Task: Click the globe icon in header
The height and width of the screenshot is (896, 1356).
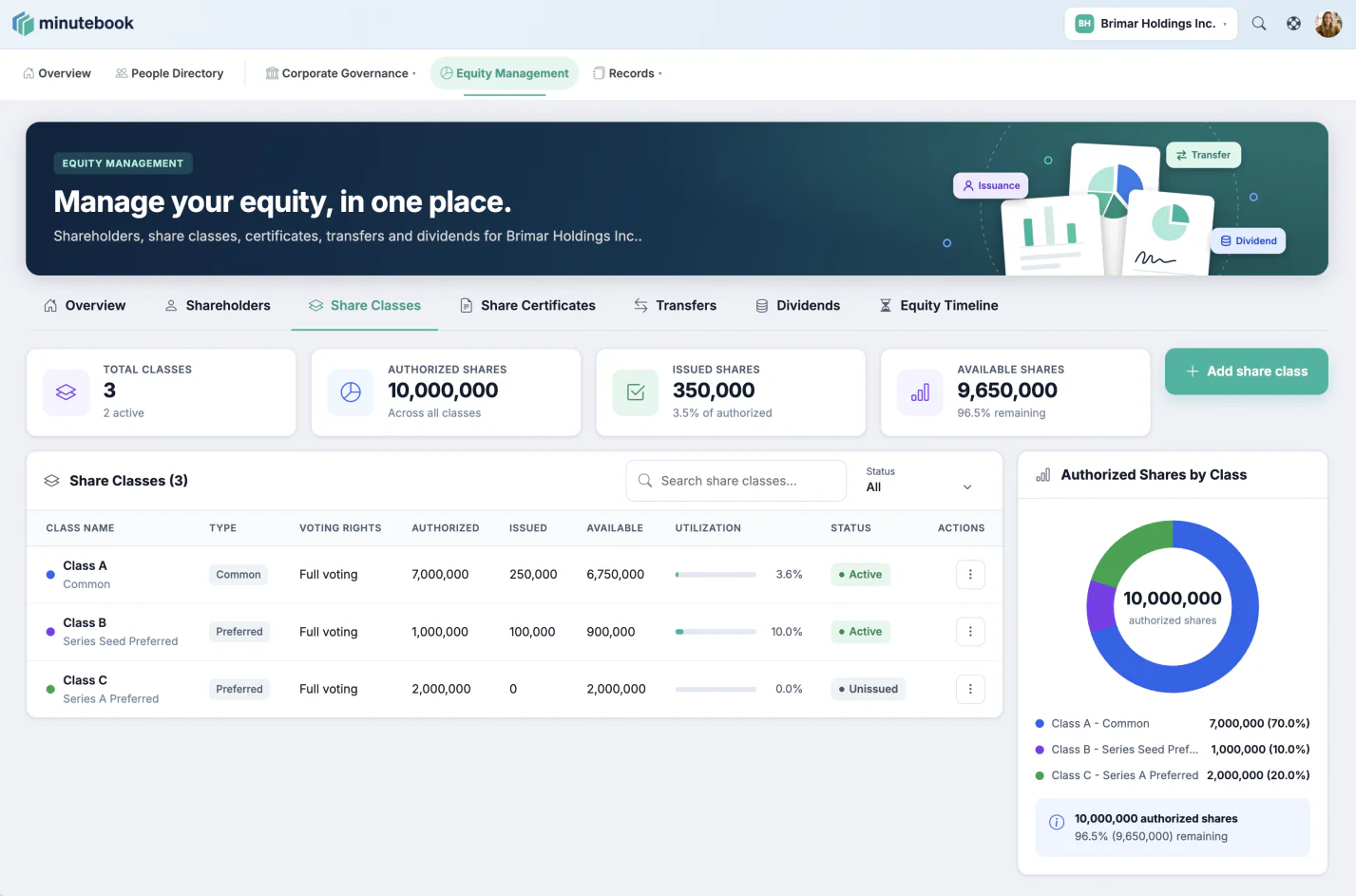Action: coord(1293,24)
